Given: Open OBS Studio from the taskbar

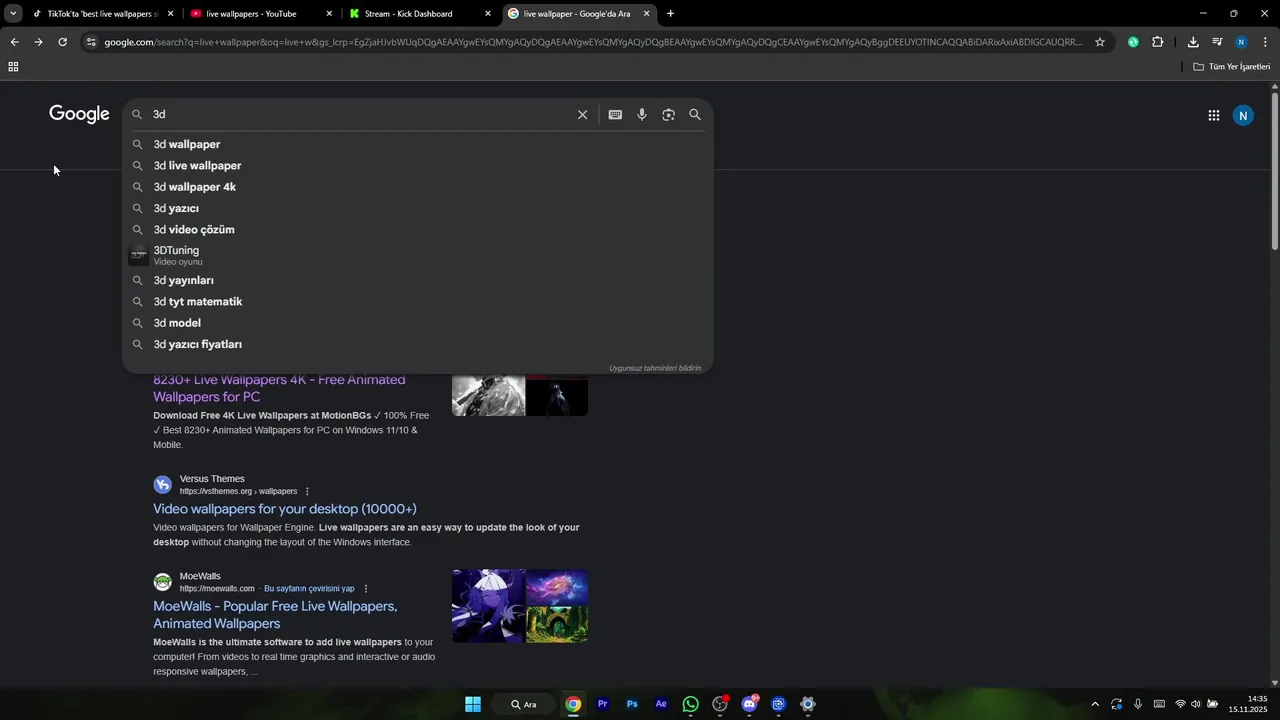Looking at the screenshot, I should [720, 704].
